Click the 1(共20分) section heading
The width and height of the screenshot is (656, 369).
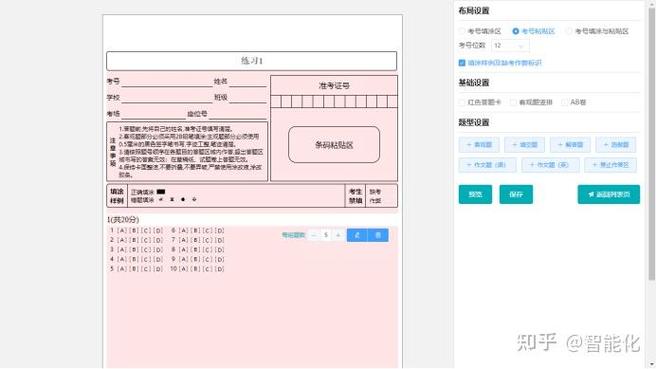tap(123, 220)
